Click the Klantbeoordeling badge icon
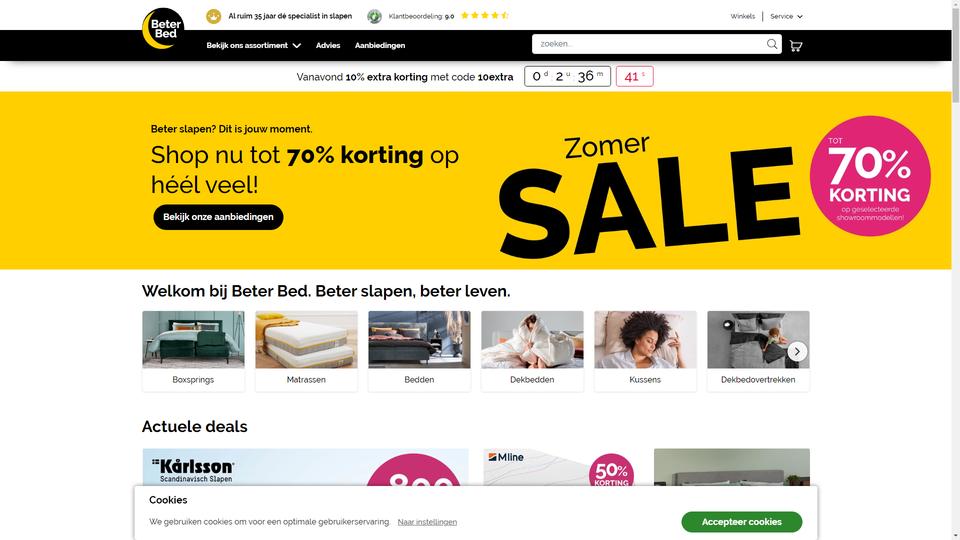 374,17
